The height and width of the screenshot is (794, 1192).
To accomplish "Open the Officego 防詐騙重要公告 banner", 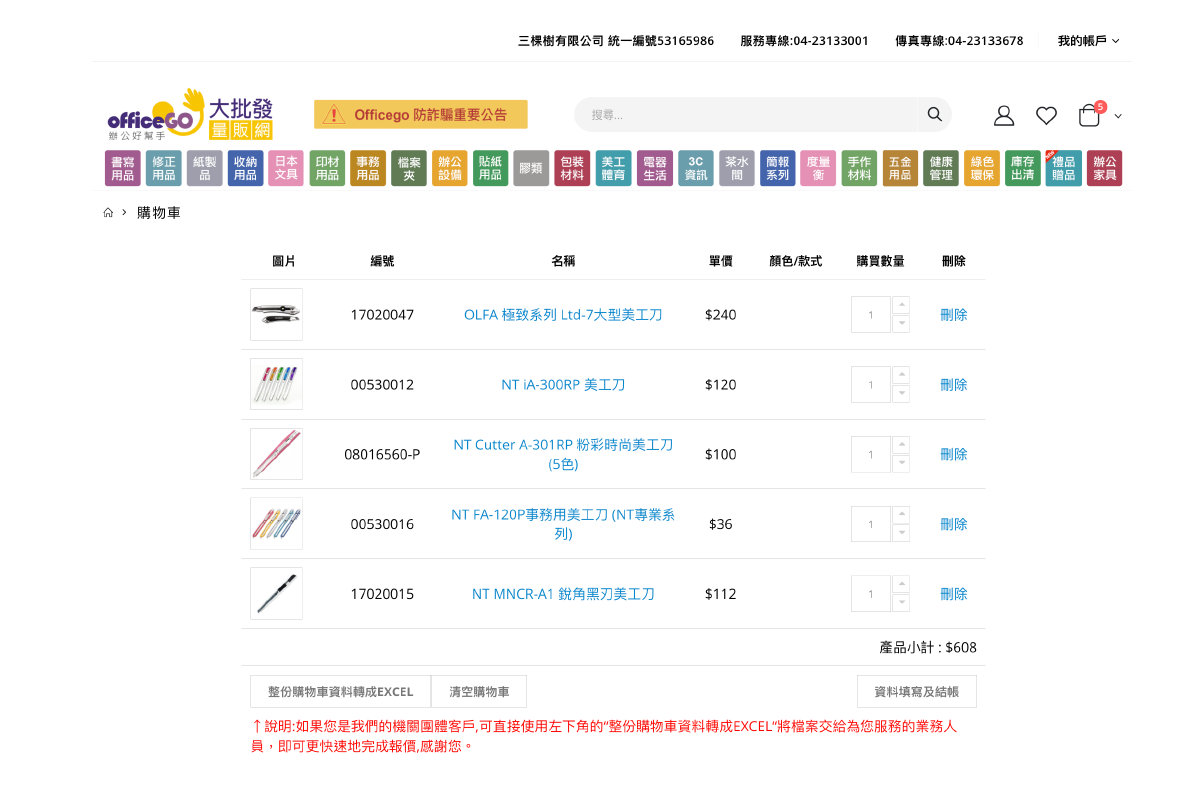I will pyautogui.click(x=421, y=115).
